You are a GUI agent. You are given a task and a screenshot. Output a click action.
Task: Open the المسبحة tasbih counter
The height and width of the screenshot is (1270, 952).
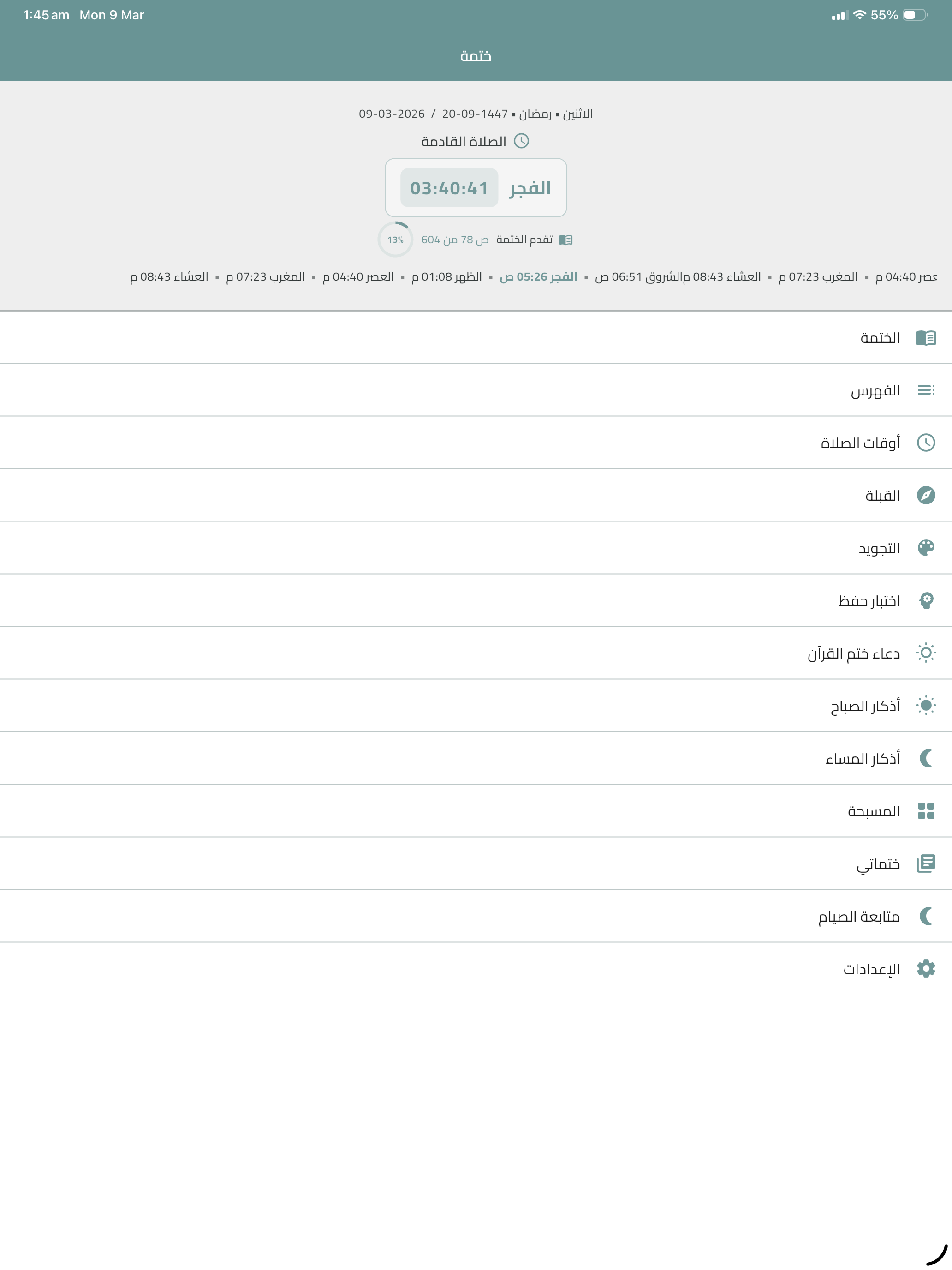point(476,811)
